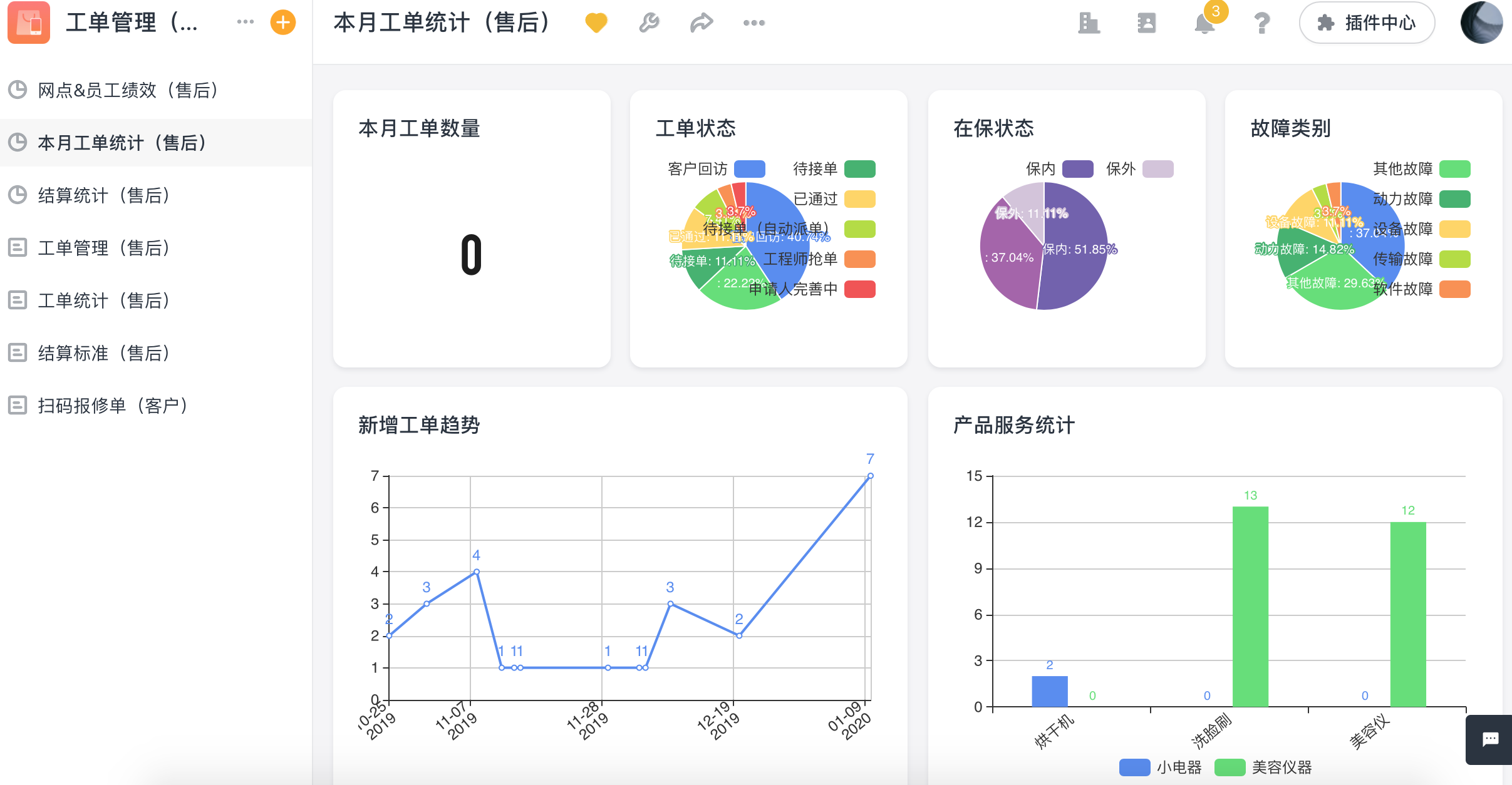Open 结算统计（售后） sidebar item
The width and height of the screenshot is (1512, 785).
(156, 195)
